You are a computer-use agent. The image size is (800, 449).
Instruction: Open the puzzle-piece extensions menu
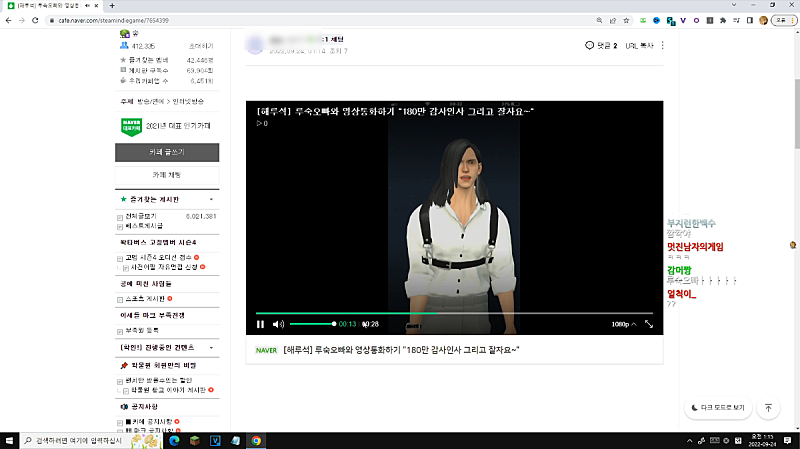(723, 20)
